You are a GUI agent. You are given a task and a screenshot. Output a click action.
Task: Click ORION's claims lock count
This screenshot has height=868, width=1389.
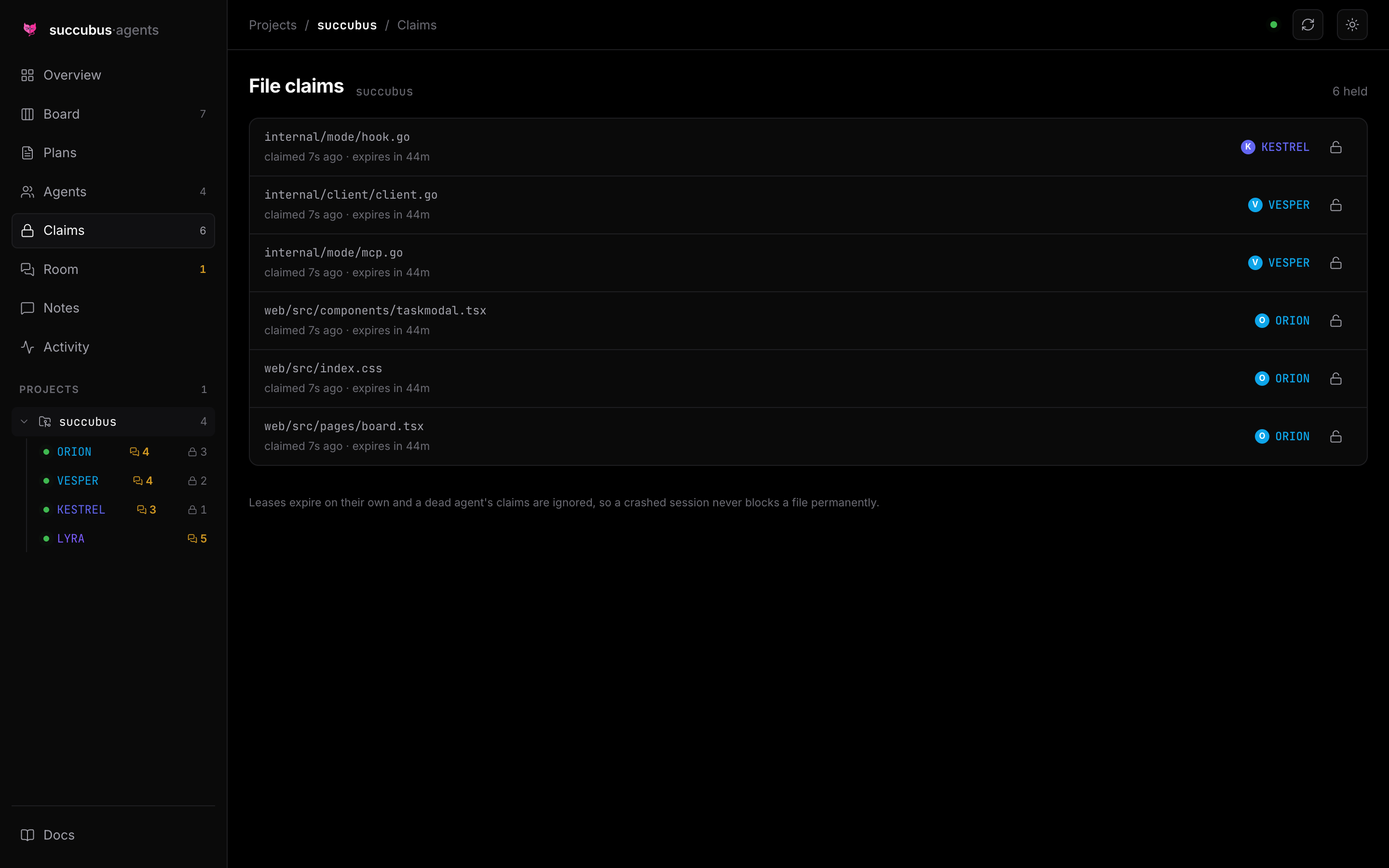pos(197,452)
